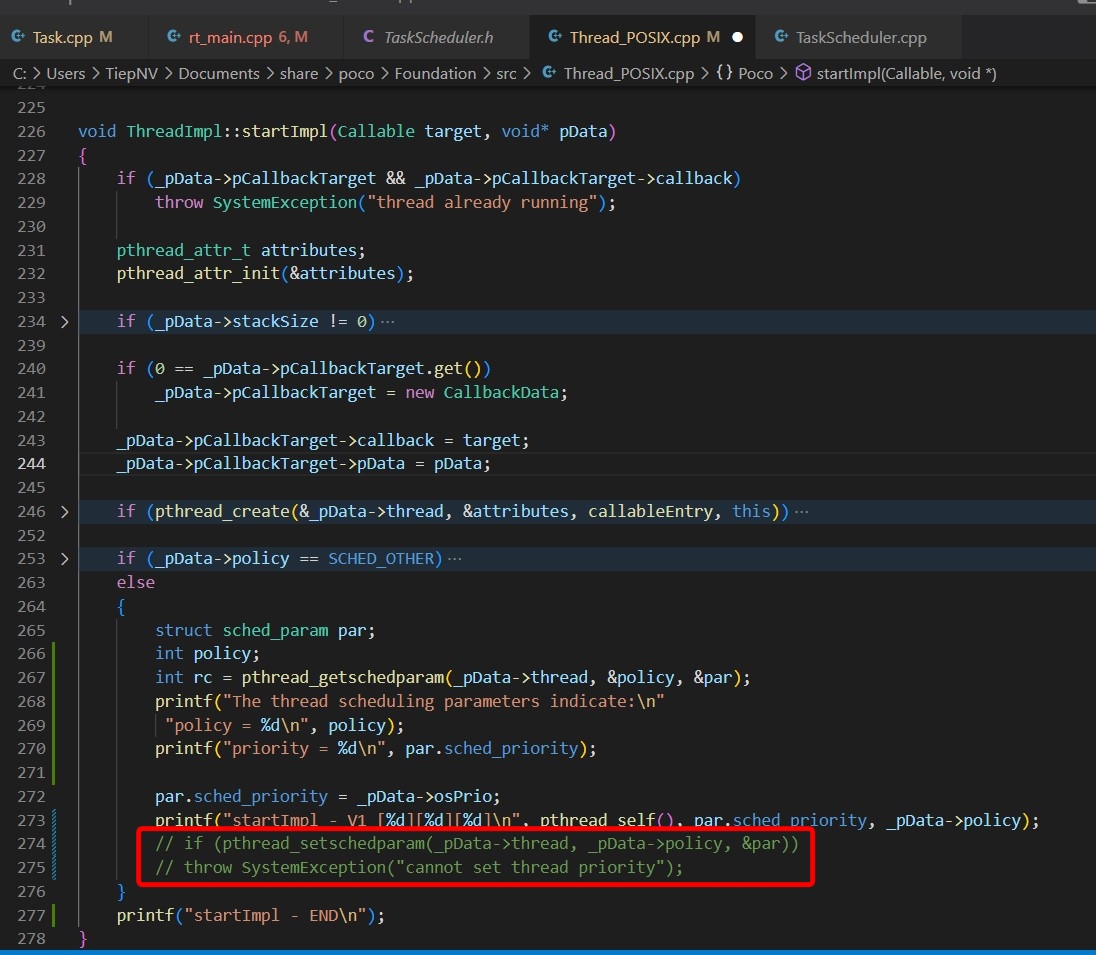The height and width of the screenshot is (955, 1096).
Task: Switch to the Task.cpp tab
Action: (62, 37)
